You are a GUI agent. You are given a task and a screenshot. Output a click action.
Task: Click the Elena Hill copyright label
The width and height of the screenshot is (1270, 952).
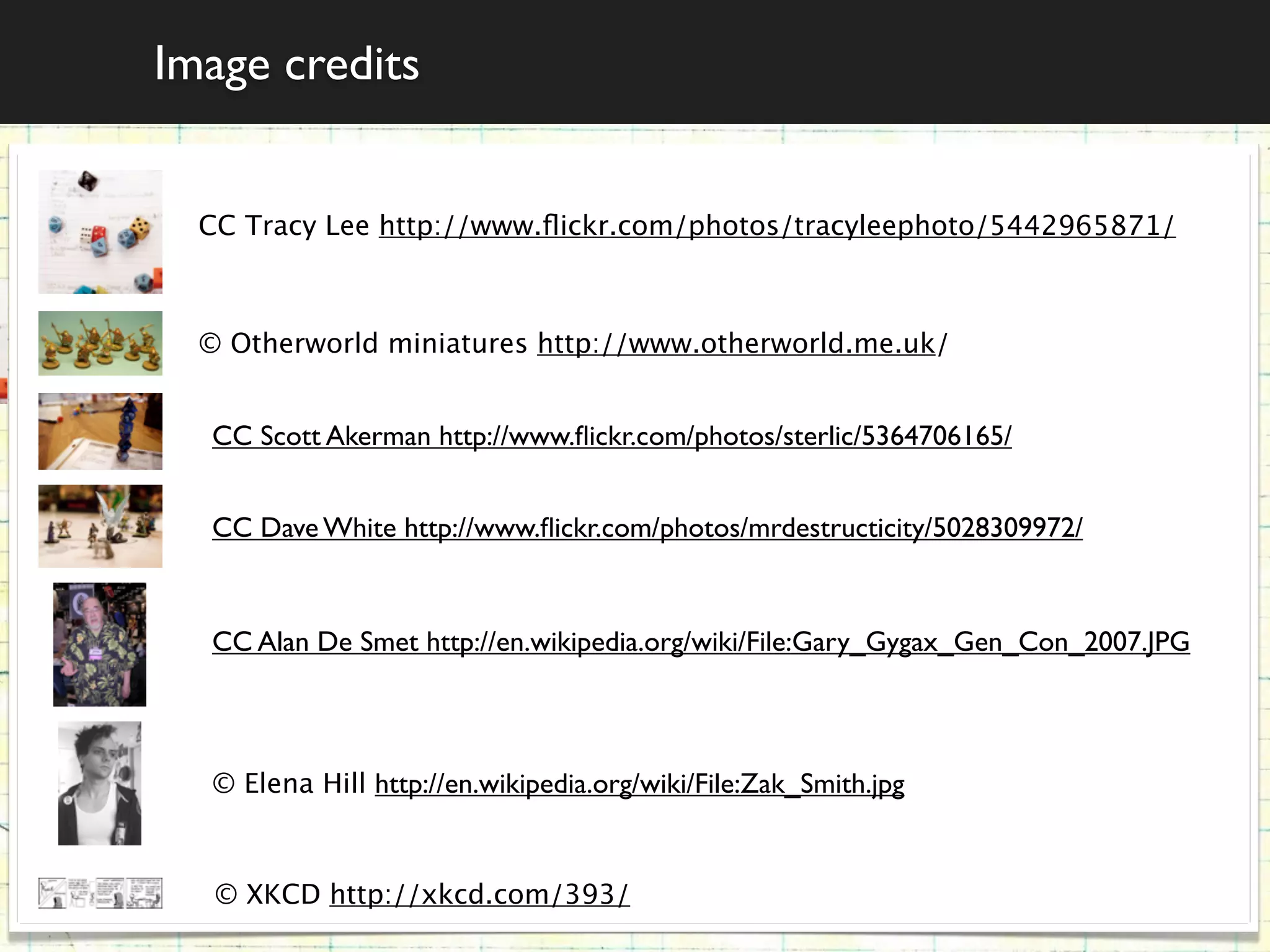click(289, 784)
